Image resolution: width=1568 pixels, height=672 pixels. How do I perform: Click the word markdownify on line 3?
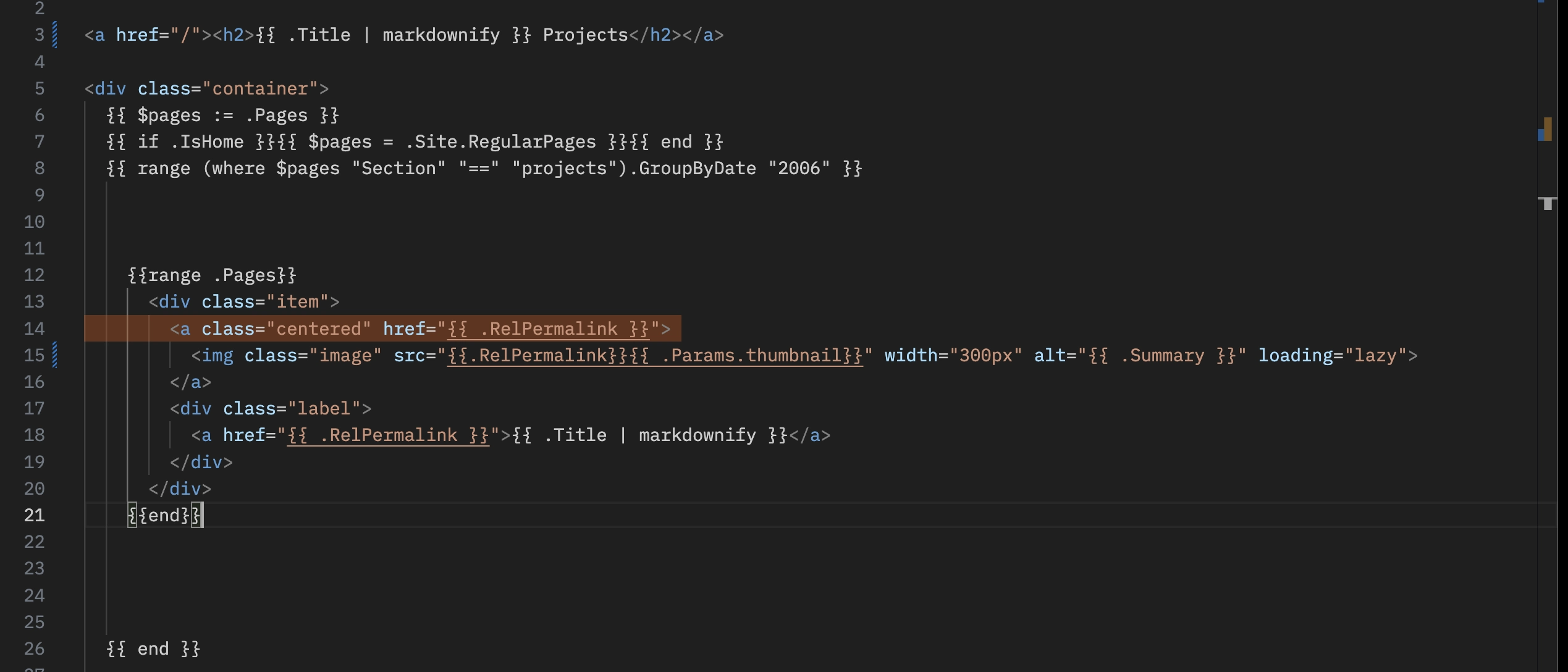pos(442,35)
